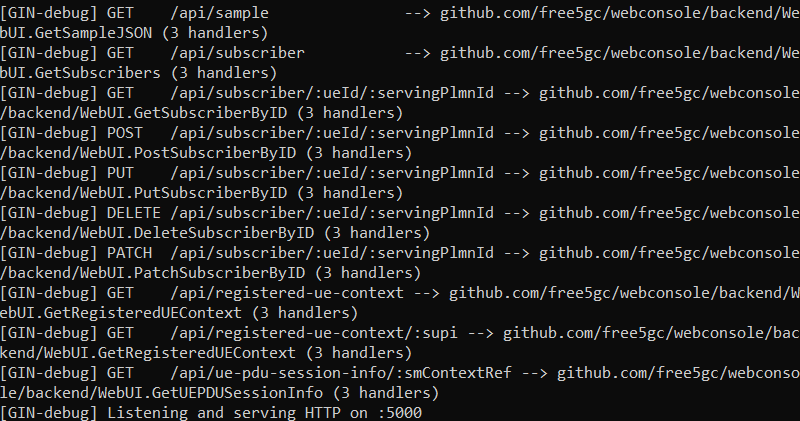Click DeleteSubscriberByID handler text
This screenshot has width=800, height=421.
pos(224,233)
